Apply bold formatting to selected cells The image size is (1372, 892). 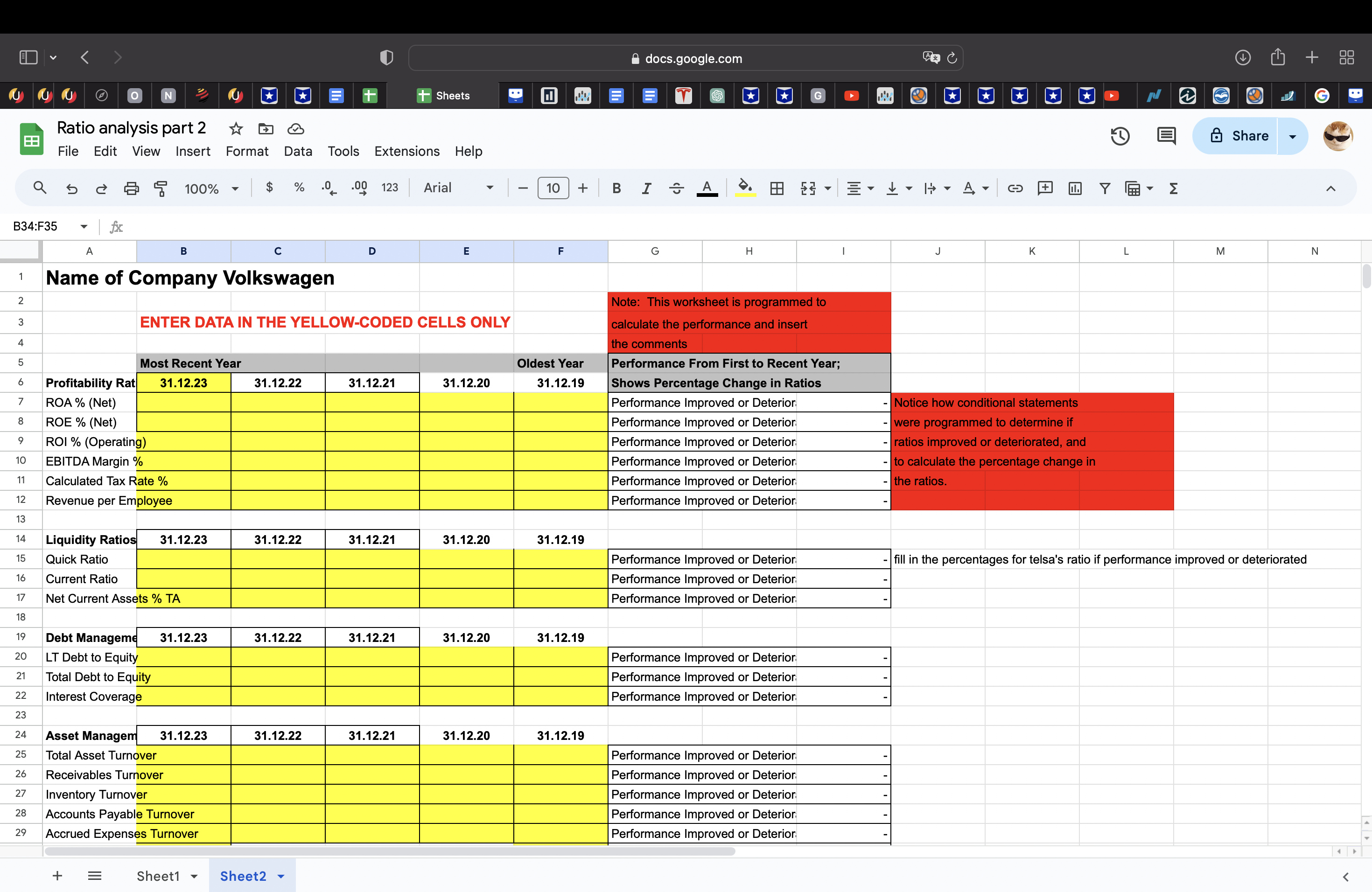(616, 188)
